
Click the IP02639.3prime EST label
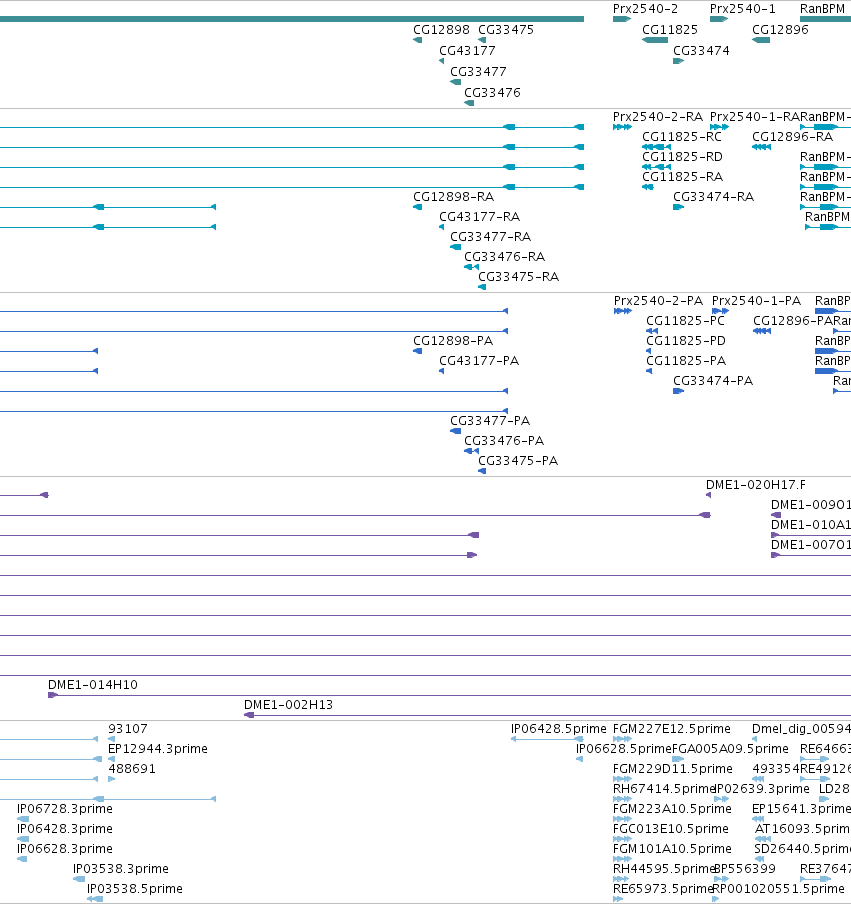762,789
